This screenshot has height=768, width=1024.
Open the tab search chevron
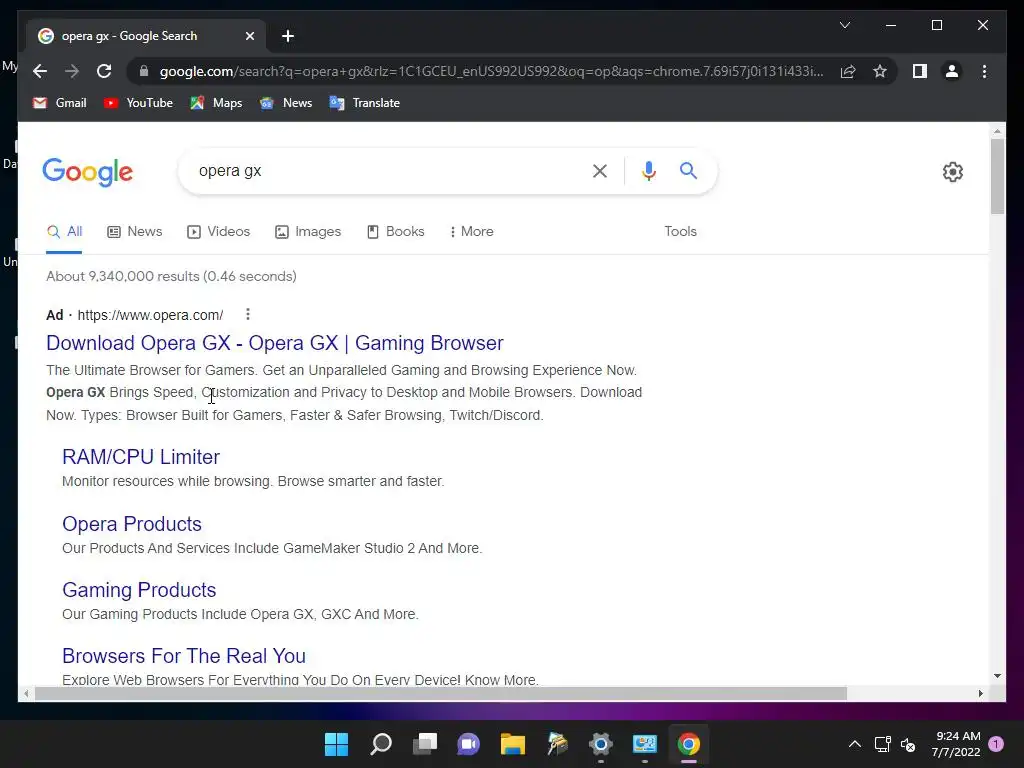844,25
